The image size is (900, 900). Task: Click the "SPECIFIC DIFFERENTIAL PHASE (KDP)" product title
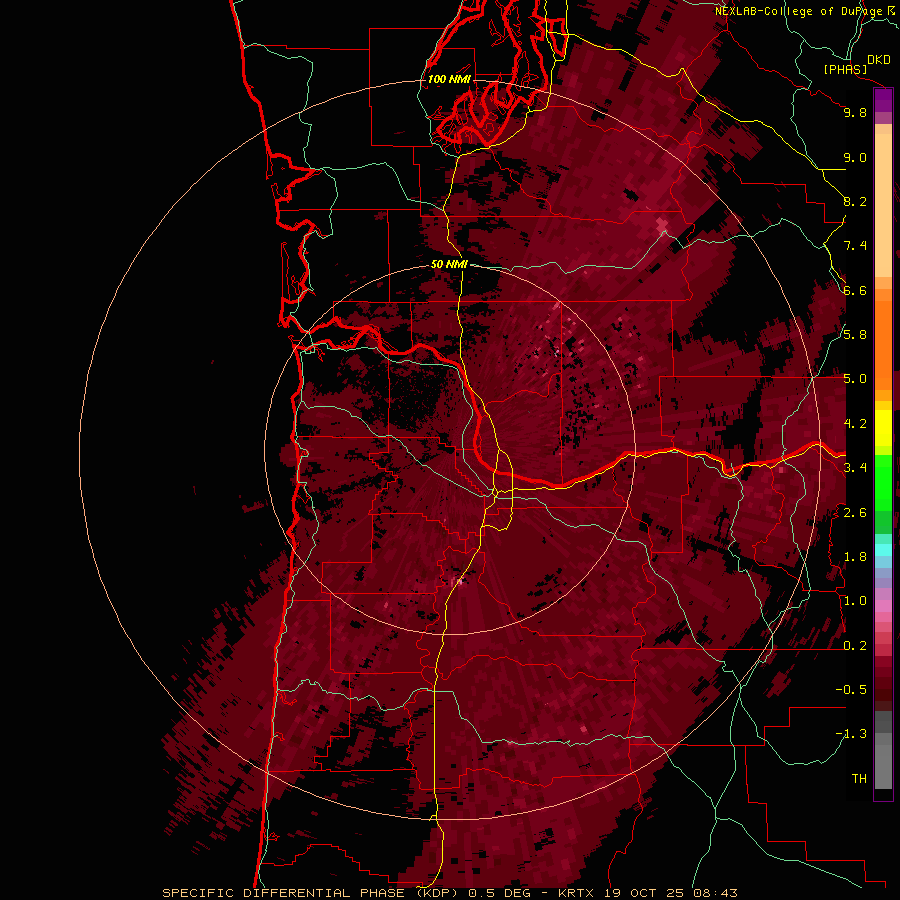coord(312,893)
